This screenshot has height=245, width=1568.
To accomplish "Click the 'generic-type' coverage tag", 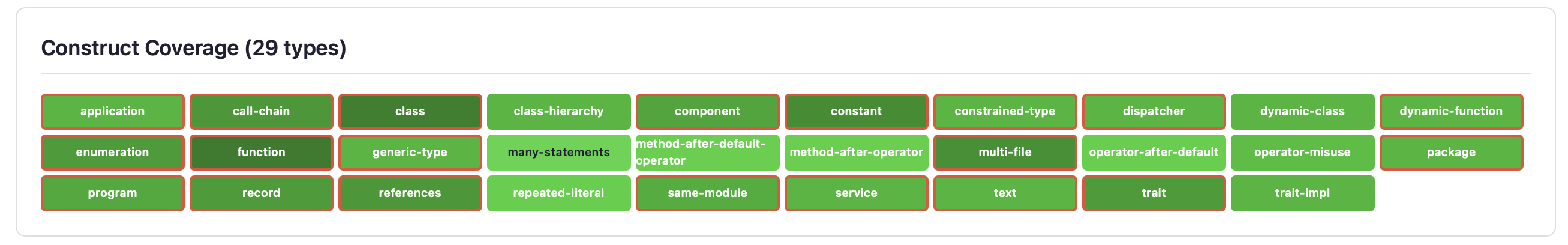I will tap(410, 153).
